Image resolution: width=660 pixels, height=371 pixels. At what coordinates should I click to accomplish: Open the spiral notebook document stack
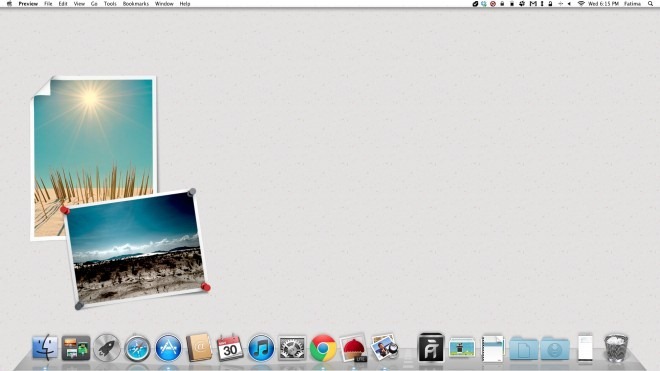click(492, 348)
